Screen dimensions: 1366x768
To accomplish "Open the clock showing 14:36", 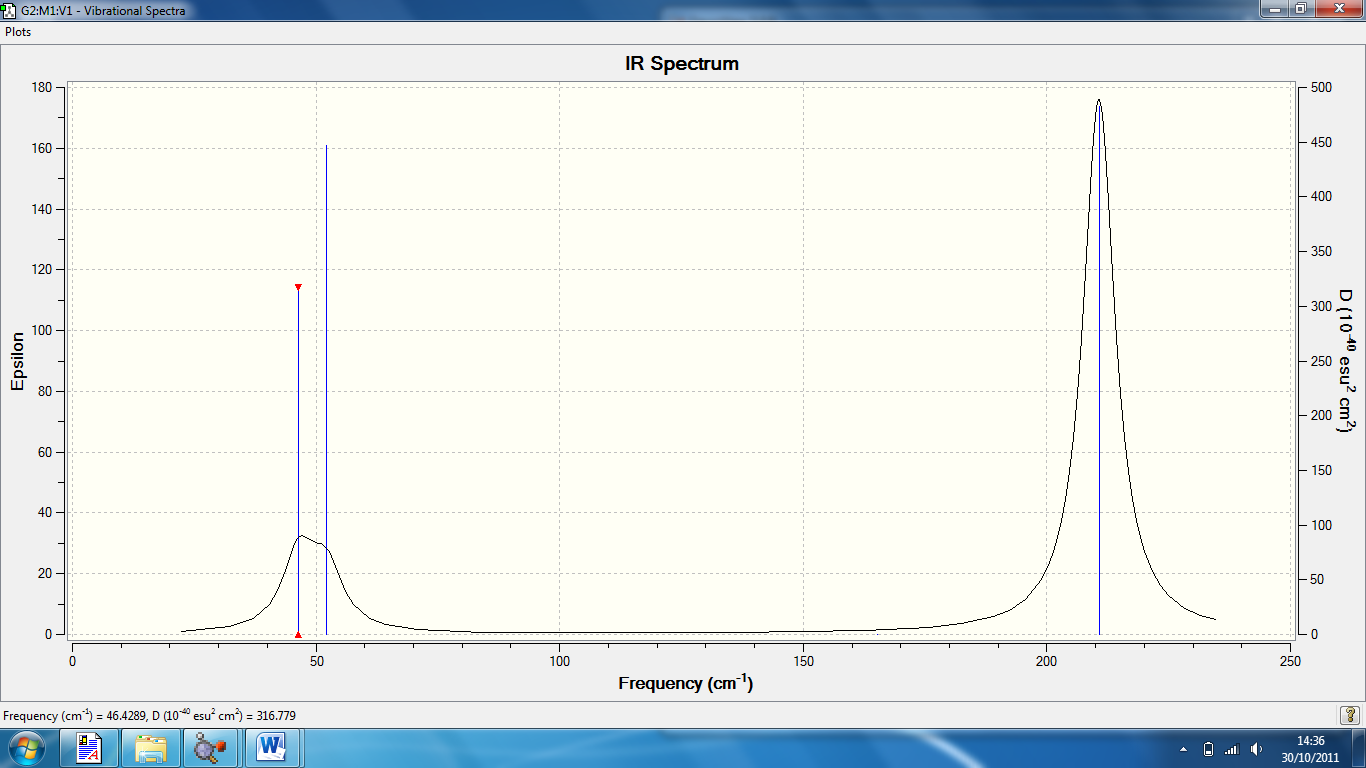I will coord(1310,748).
